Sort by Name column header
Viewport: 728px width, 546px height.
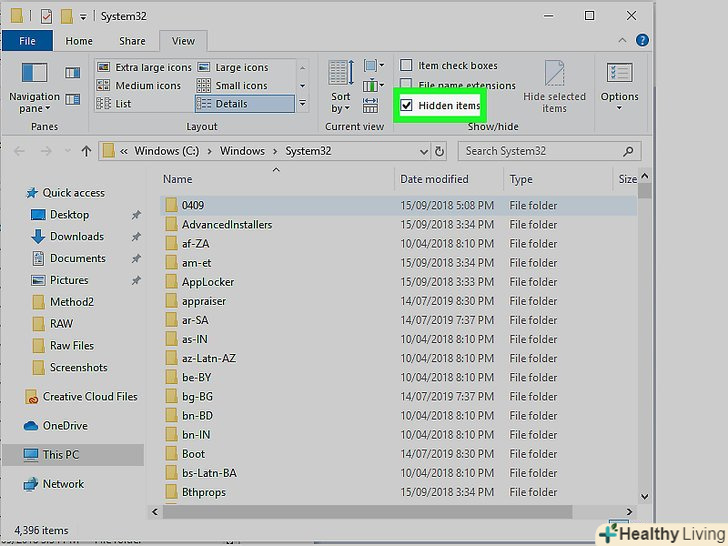177,179
